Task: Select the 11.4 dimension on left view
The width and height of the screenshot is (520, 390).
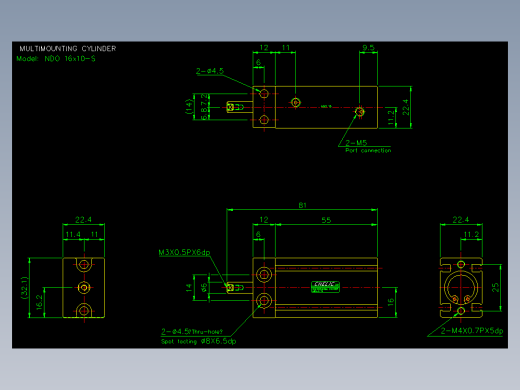Action: tap(73, 234)
